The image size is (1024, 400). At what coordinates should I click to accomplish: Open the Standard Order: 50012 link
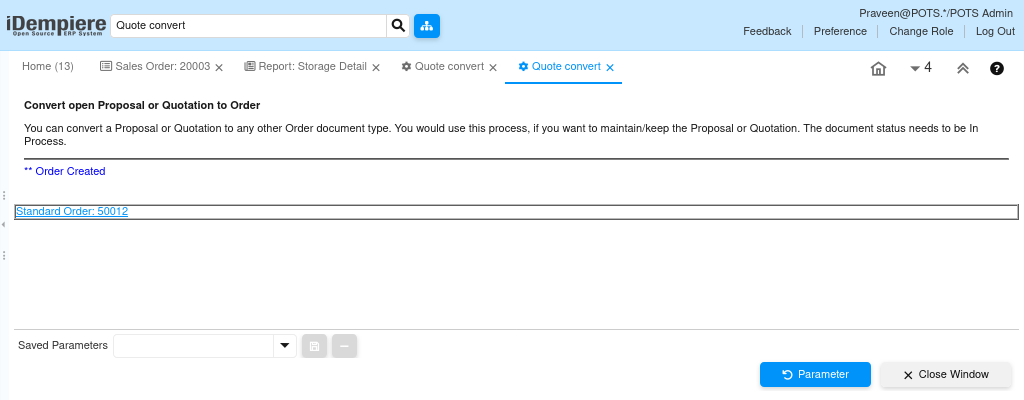pyautogui.click(x=72, y=212)
